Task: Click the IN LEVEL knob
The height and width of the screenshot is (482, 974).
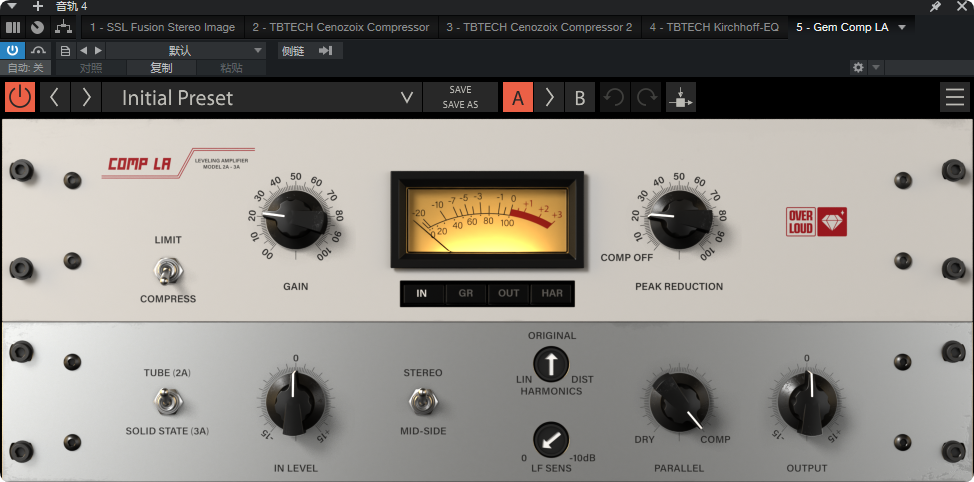Action: point(294,401)
